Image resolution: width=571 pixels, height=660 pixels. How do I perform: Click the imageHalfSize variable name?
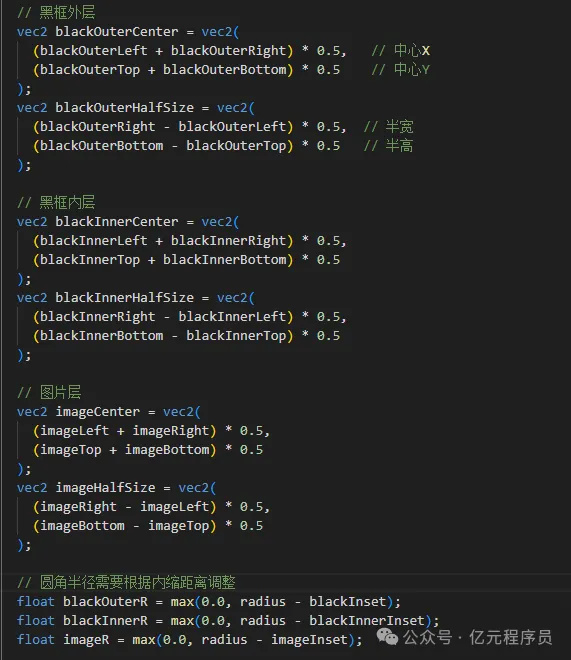point(105,487)
